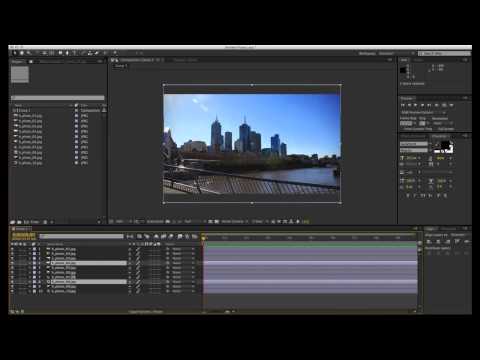Image resolution: width=480 pixels, height=360 pixels.
Task: Click Align Horizontal Center icon in Align panel
Action: tap(438, 241)
